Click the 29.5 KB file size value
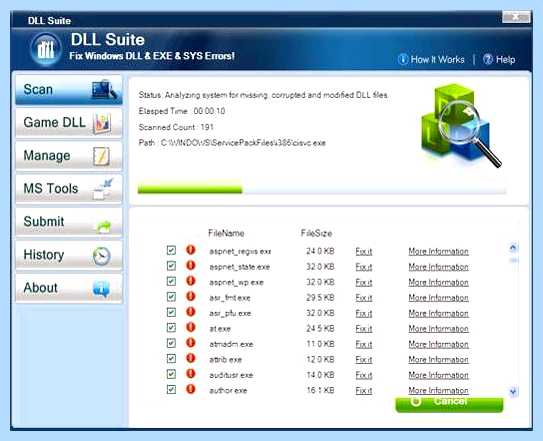 point(320,298)
